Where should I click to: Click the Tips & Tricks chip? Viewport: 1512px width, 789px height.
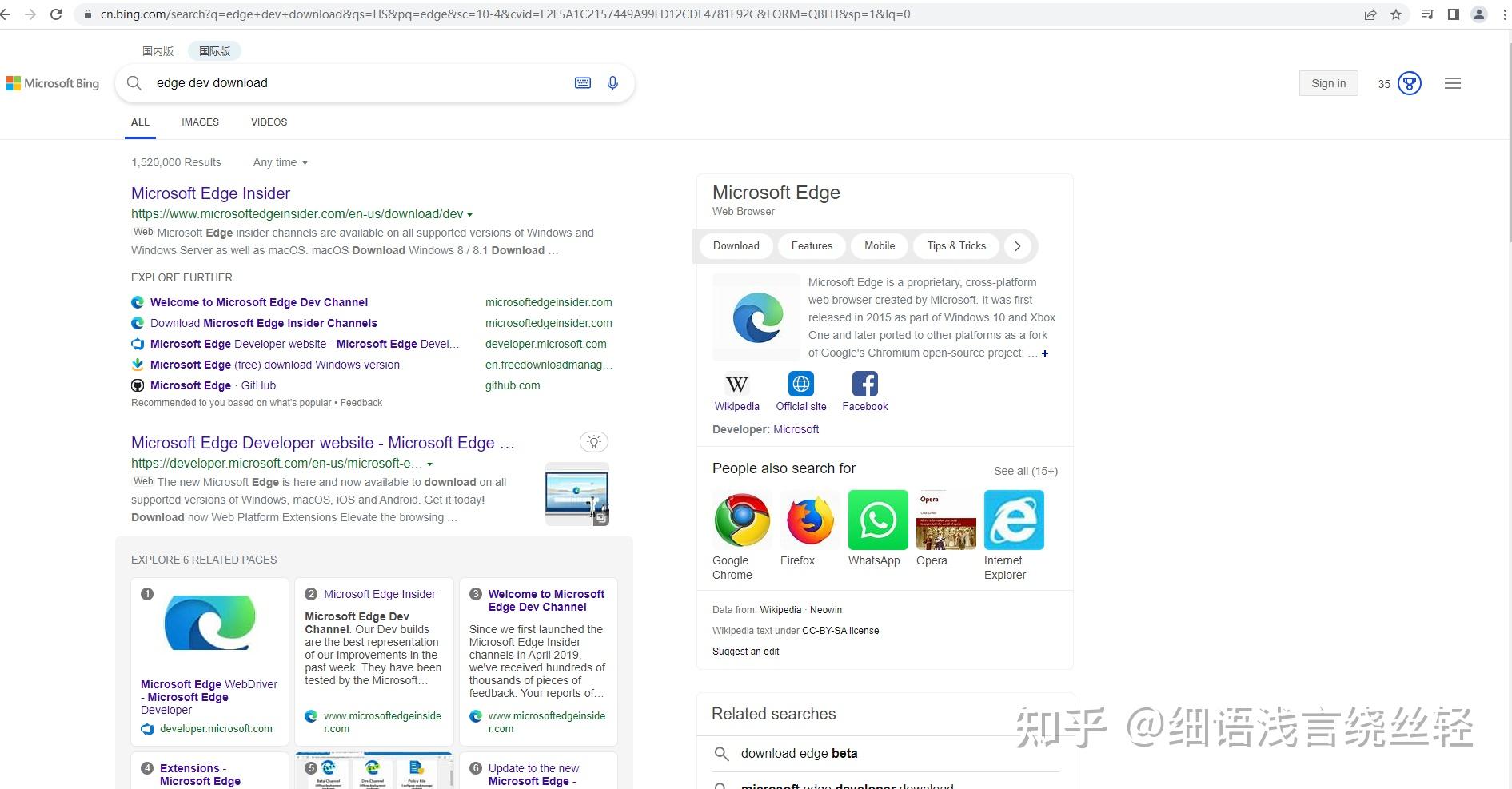coord(956,246)
